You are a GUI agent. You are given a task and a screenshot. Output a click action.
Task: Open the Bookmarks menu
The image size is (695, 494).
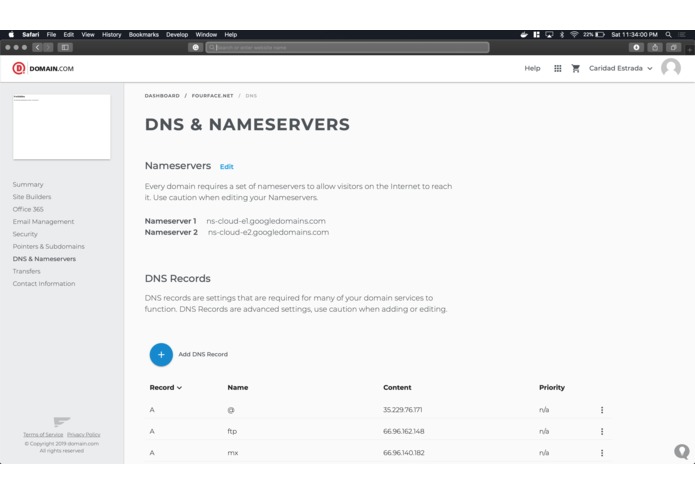(x=144, y=35)
